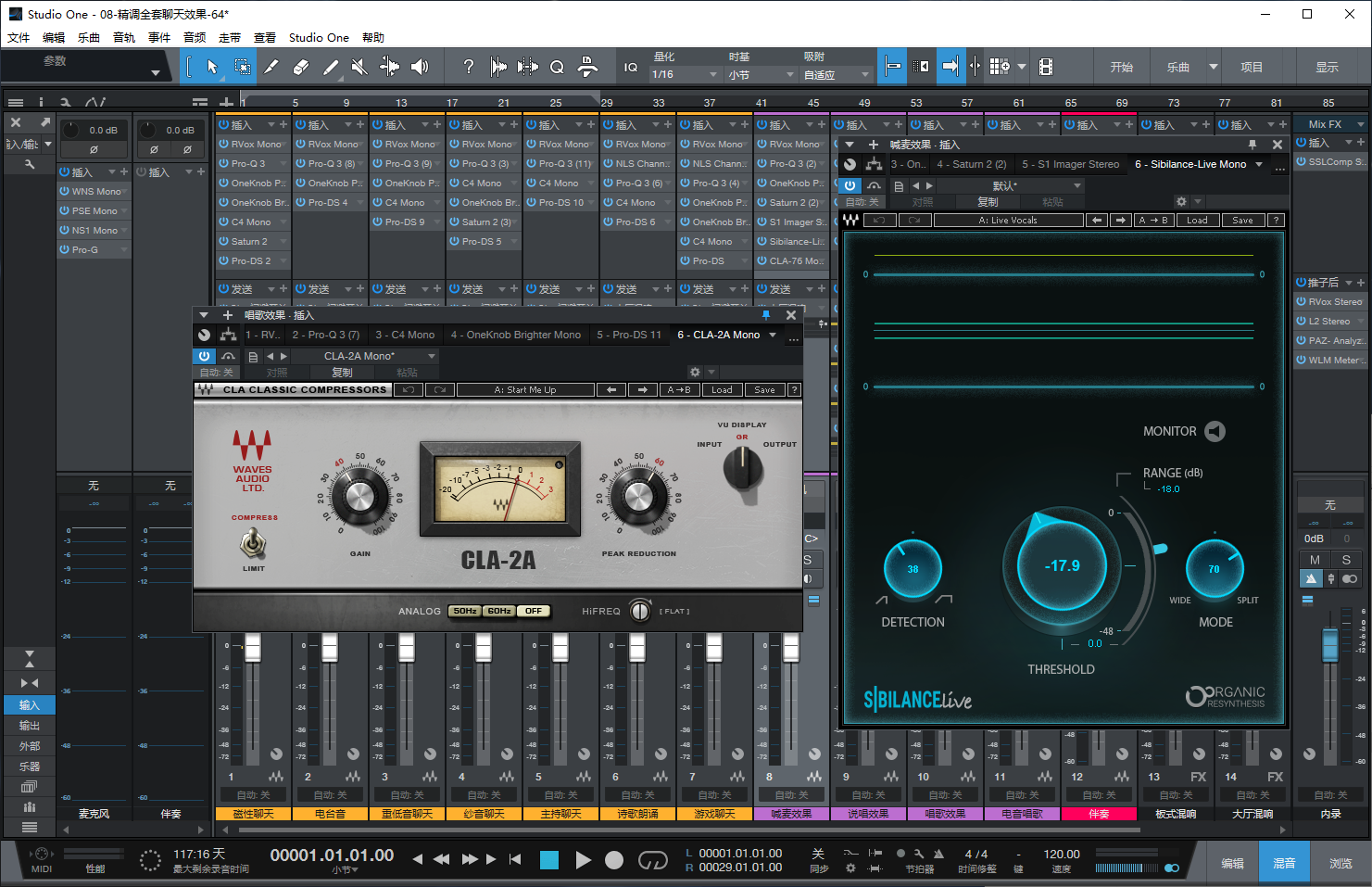Select the Mute tool in the toolbar
Screen dimensions: 1372x887
[359, 67]
